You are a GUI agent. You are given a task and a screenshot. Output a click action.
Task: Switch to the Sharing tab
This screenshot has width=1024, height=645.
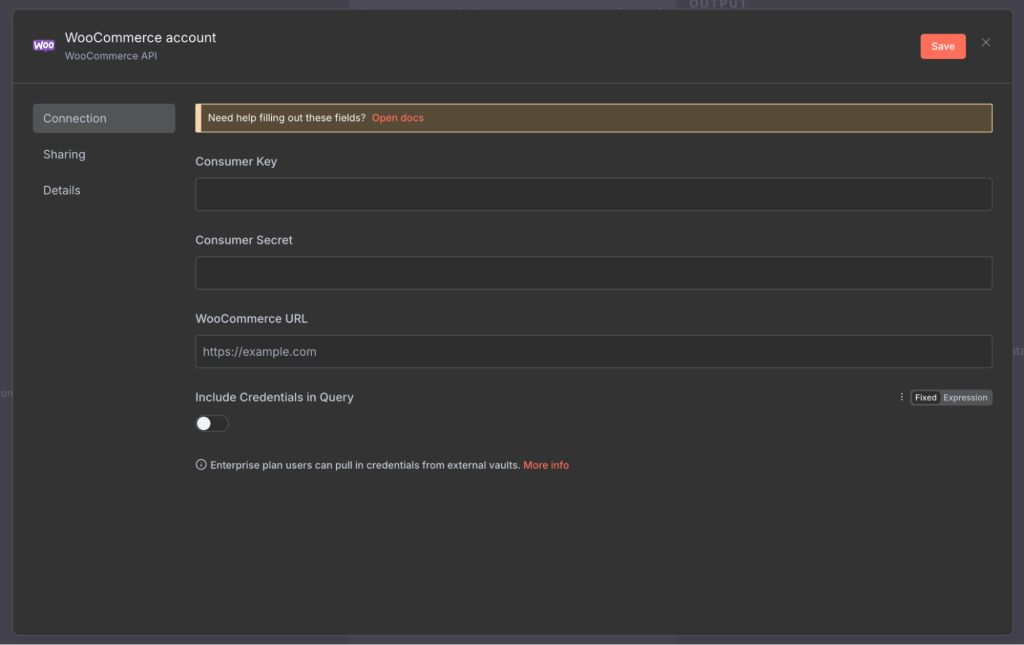pyautogui.click(x=64, y=154)
